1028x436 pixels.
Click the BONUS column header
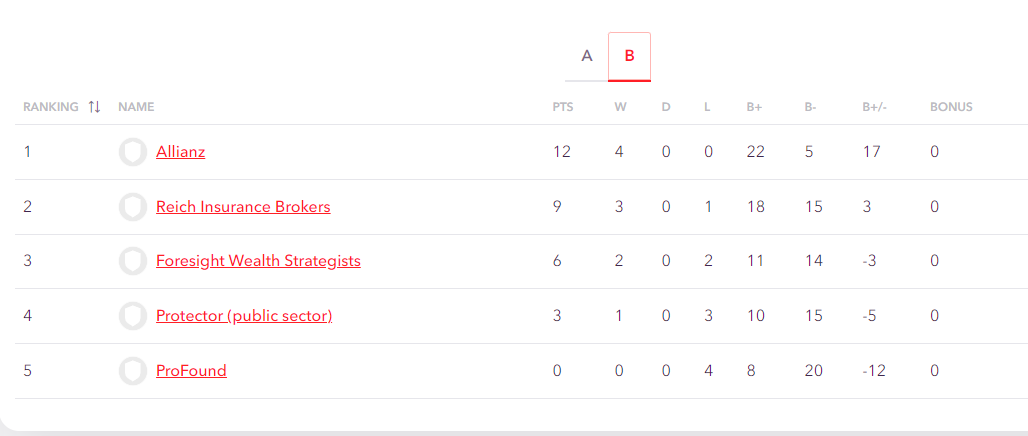point(951,107)
